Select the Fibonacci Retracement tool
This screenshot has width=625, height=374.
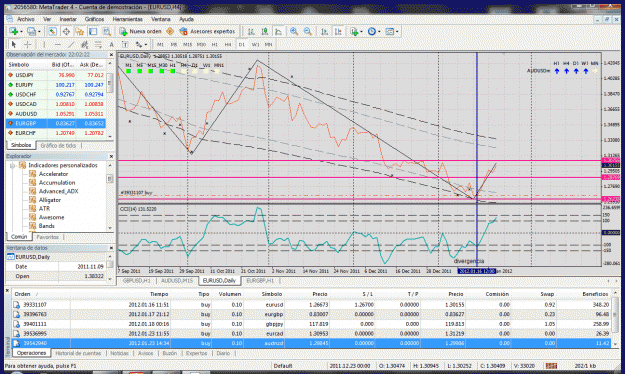click(x=98, y=44)
